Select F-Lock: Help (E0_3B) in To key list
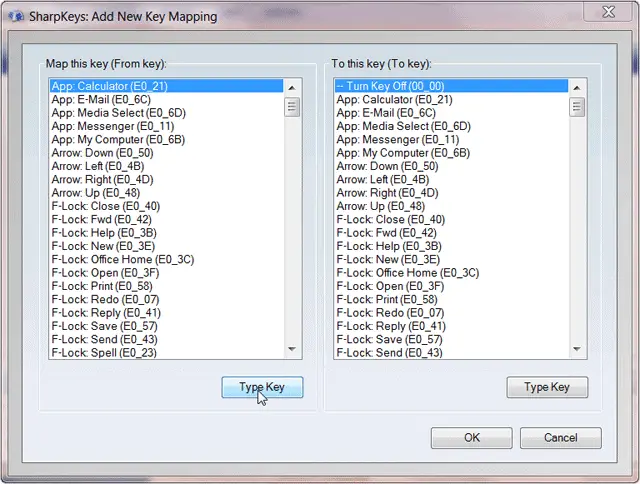 coord(451,246)
